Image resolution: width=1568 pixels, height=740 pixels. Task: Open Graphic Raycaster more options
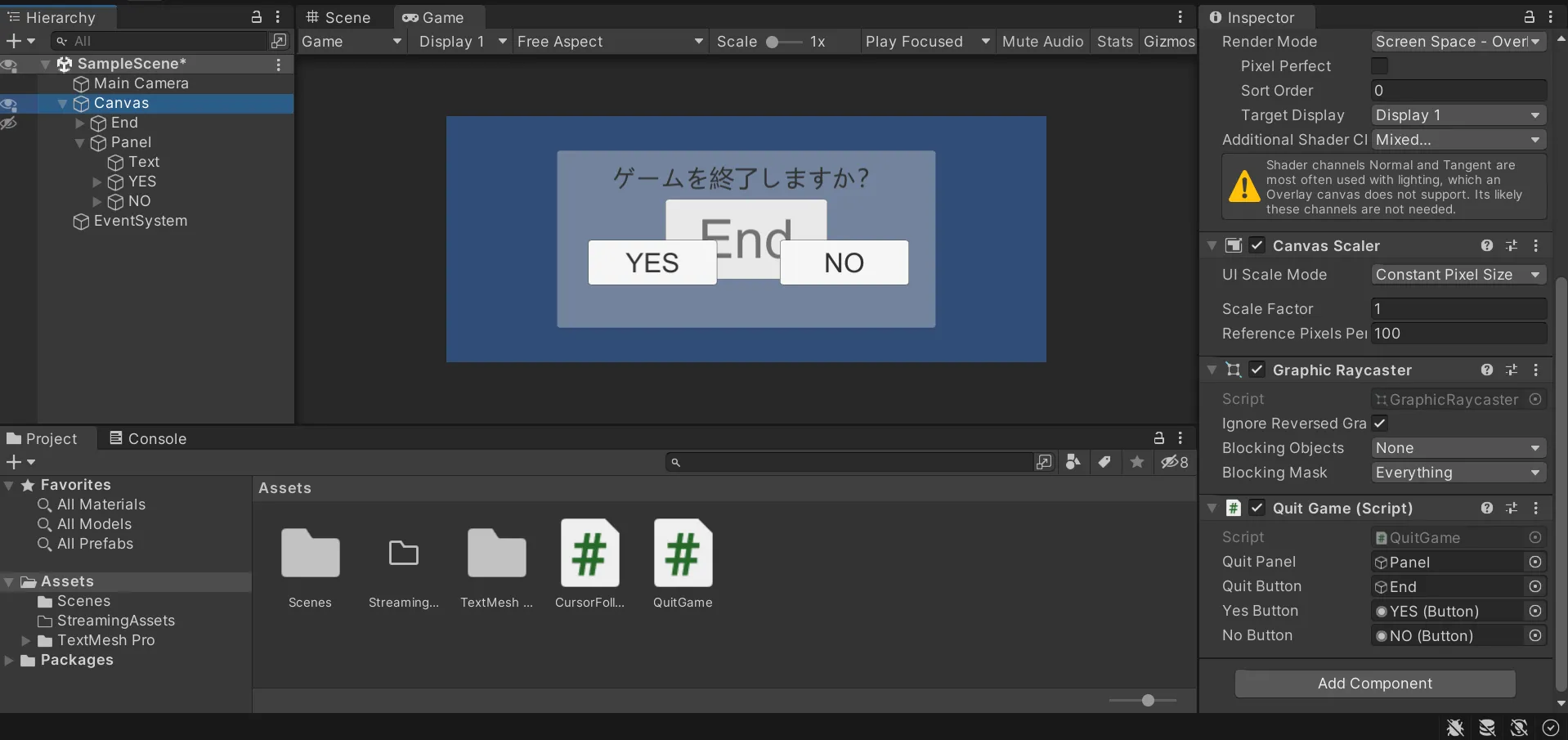pyautogui.click(x=1536, y=370)
